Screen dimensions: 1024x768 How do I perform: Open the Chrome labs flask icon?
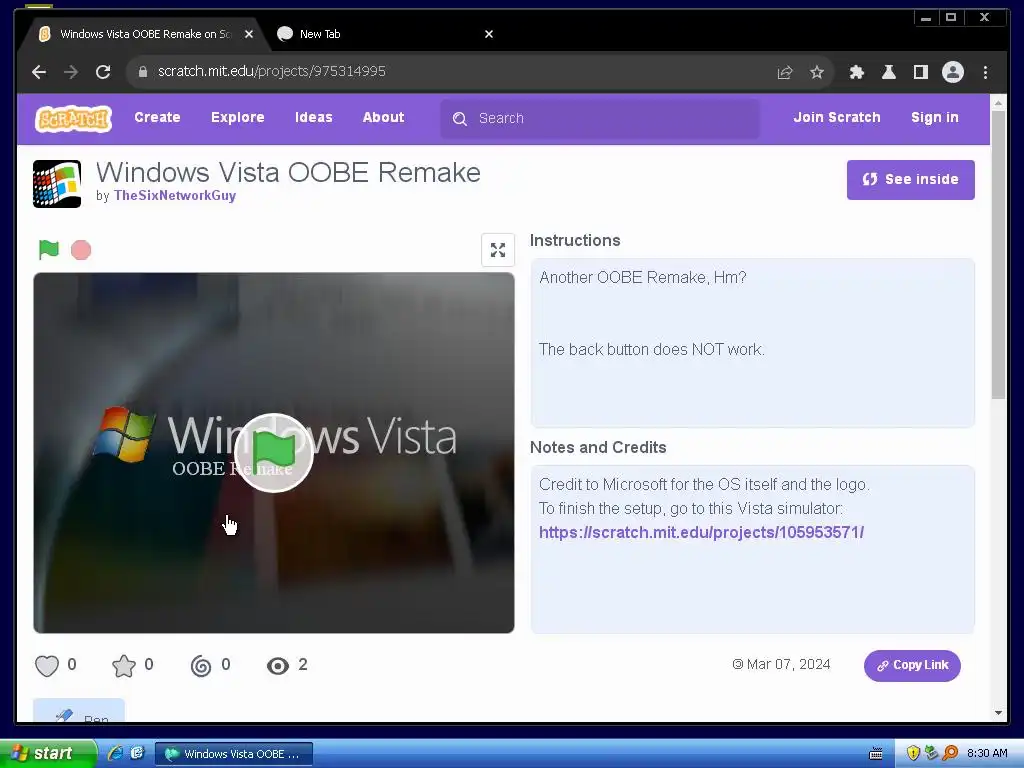888,72
